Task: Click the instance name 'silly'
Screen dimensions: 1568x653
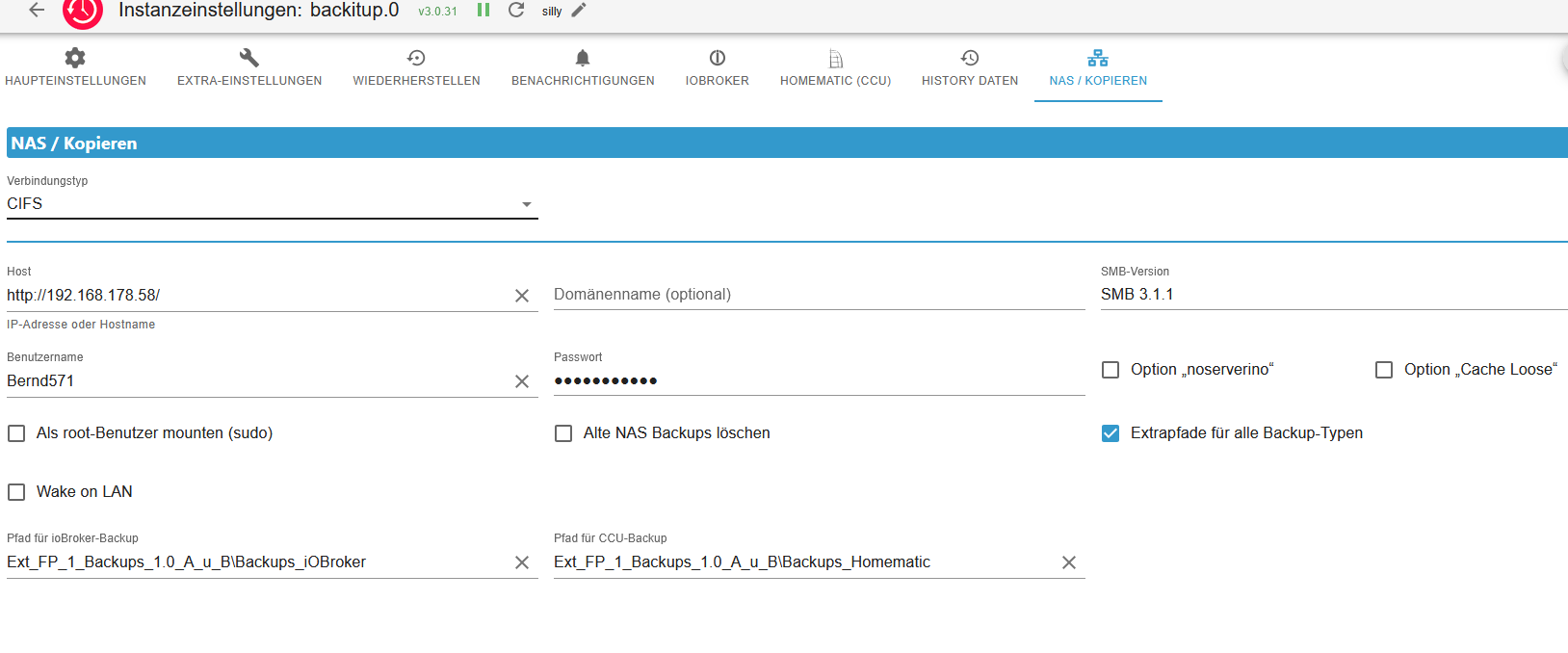Action: tap(552, 12)
